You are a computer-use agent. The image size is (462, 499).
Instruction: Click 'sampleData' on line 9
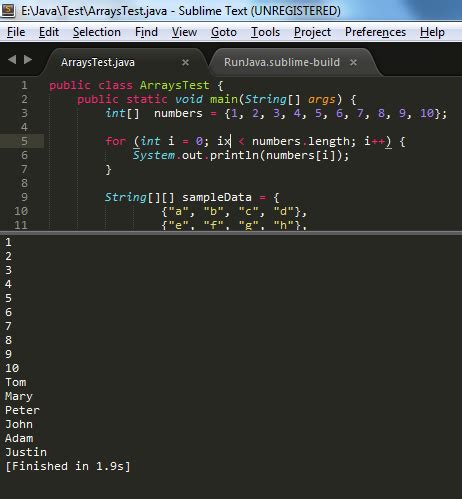click(x=217, y=197)
